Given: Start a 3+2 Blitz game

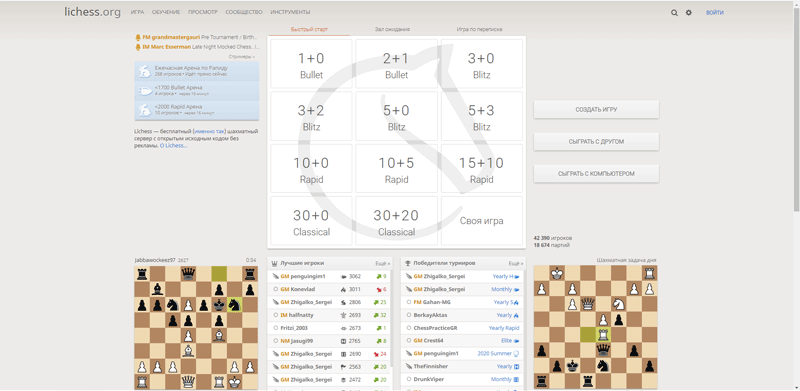Looking at the screenshot, I should click(311, 116).
